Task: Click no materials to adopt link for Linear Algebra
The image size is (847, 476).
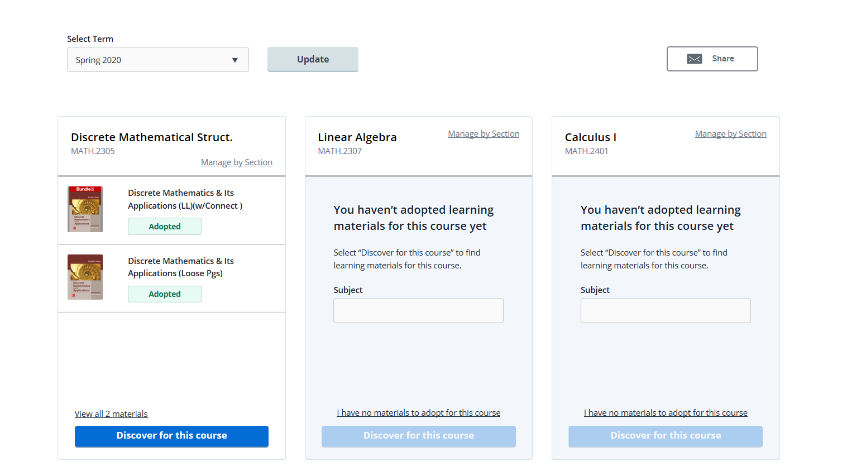Action: pos(418,413)
